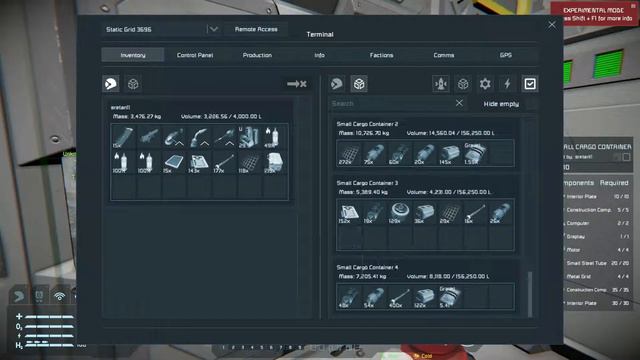Click the Small Cargo Container 3 title

click(367, 183)
